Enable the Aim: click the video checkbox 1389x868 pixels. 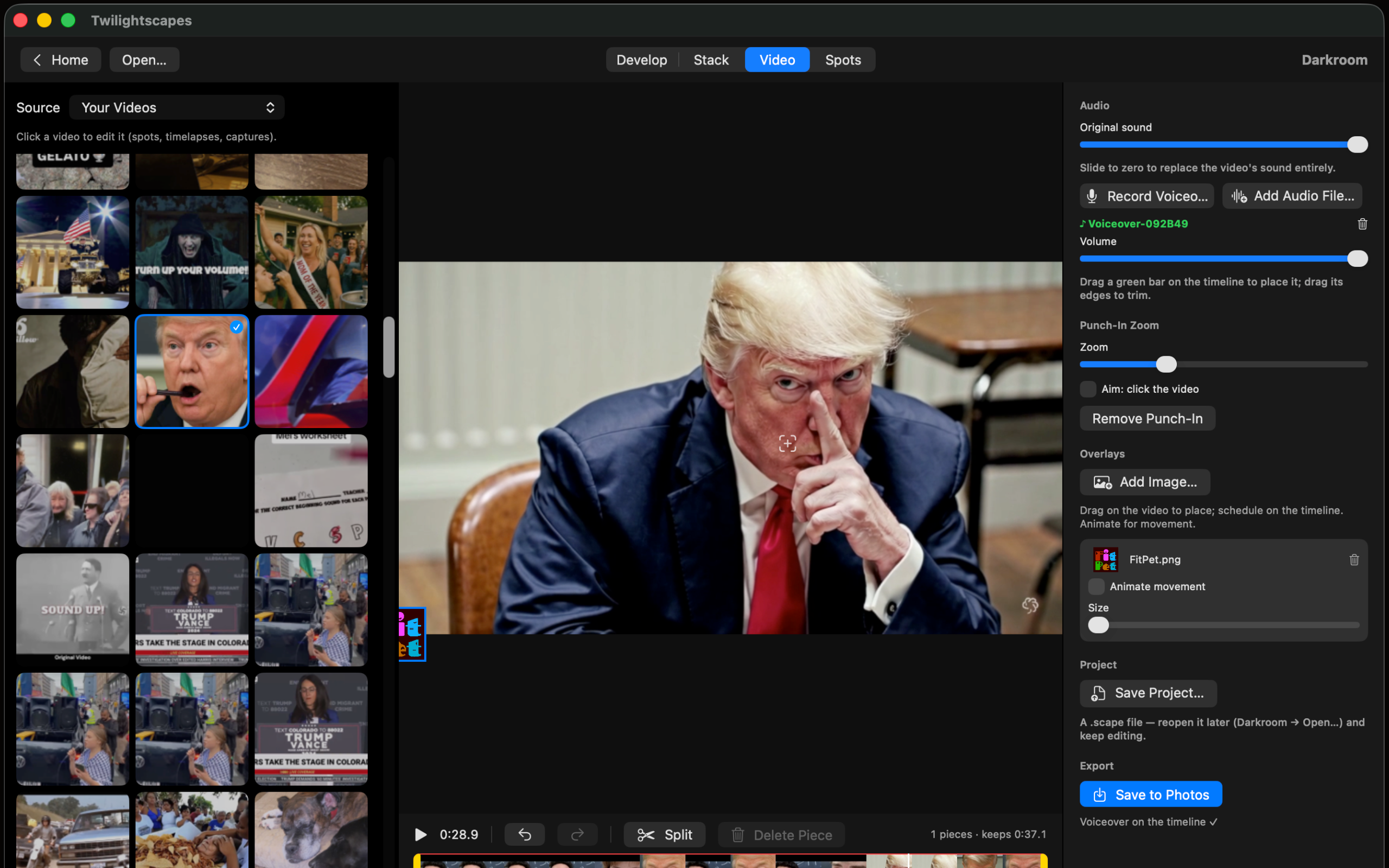[1088, 388]
